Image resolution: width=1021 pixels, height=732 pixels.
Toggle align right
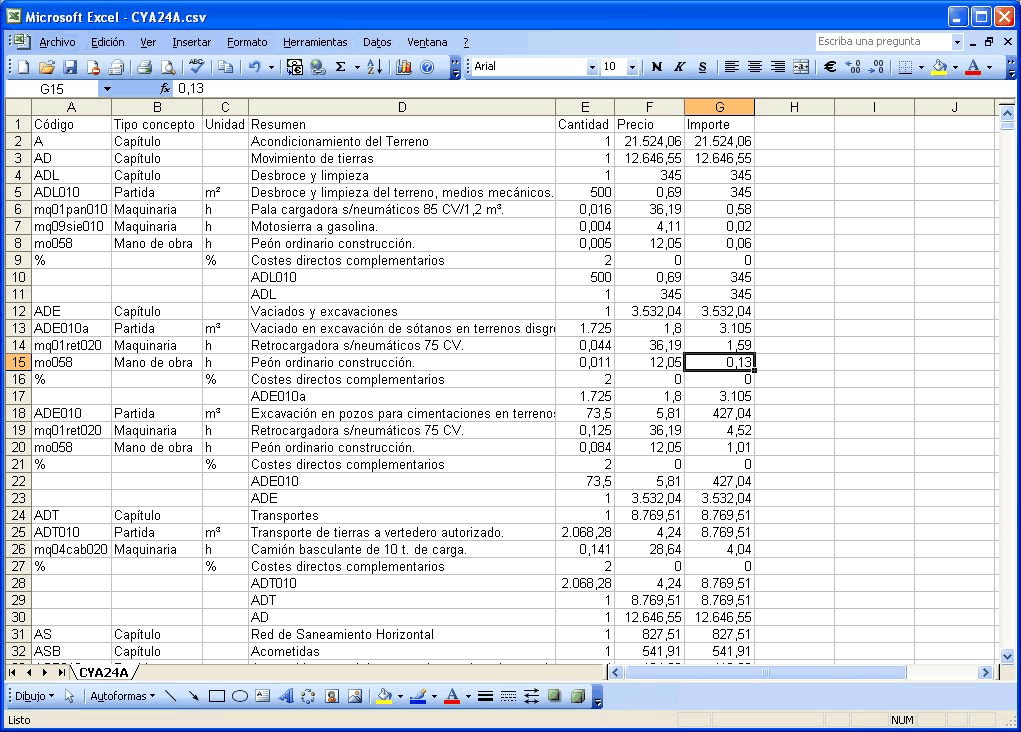[x=777, y=66]
